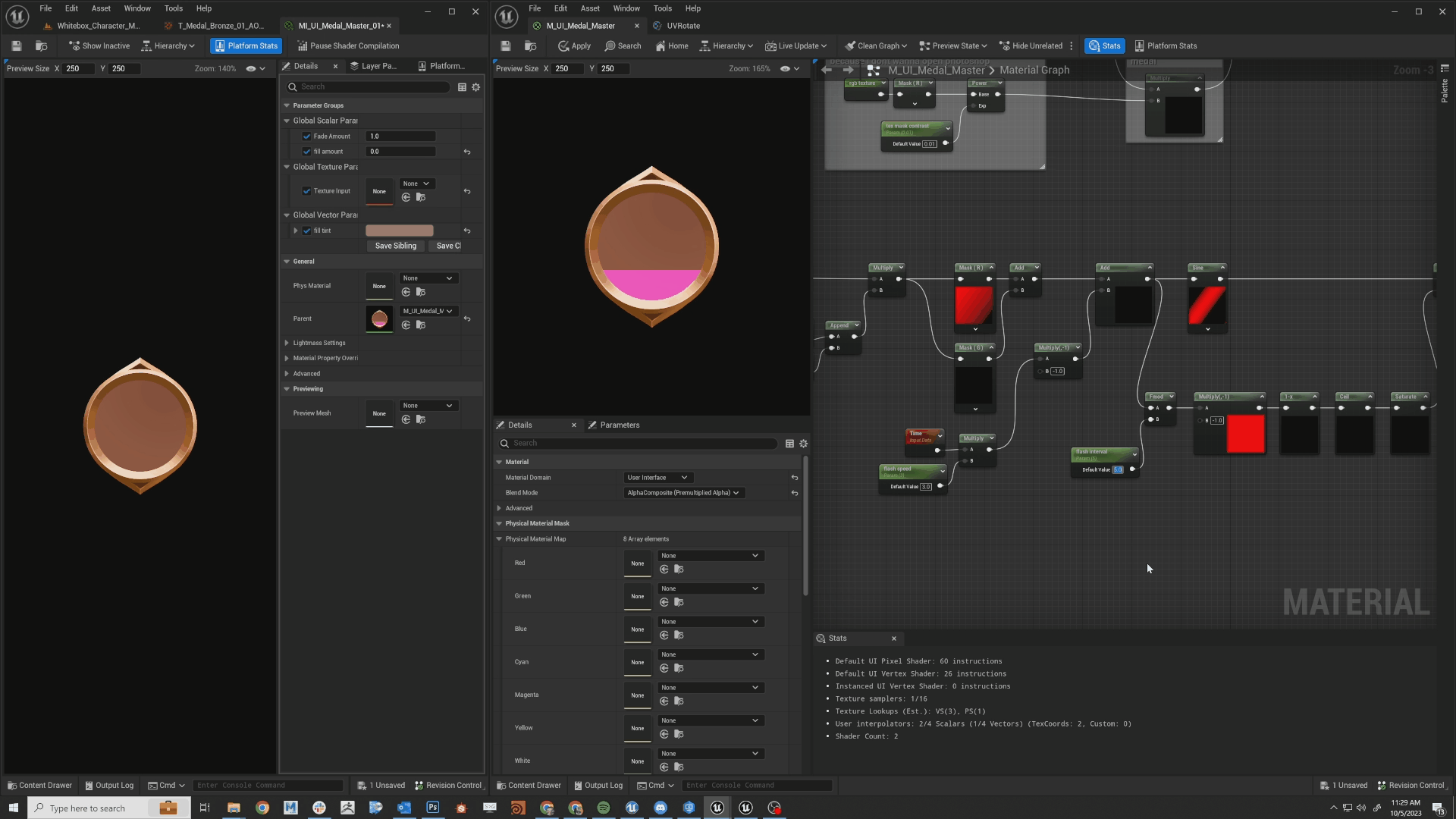Apply material changes
The height and width of the screenshot is (819, 1456).
(574, 46)
